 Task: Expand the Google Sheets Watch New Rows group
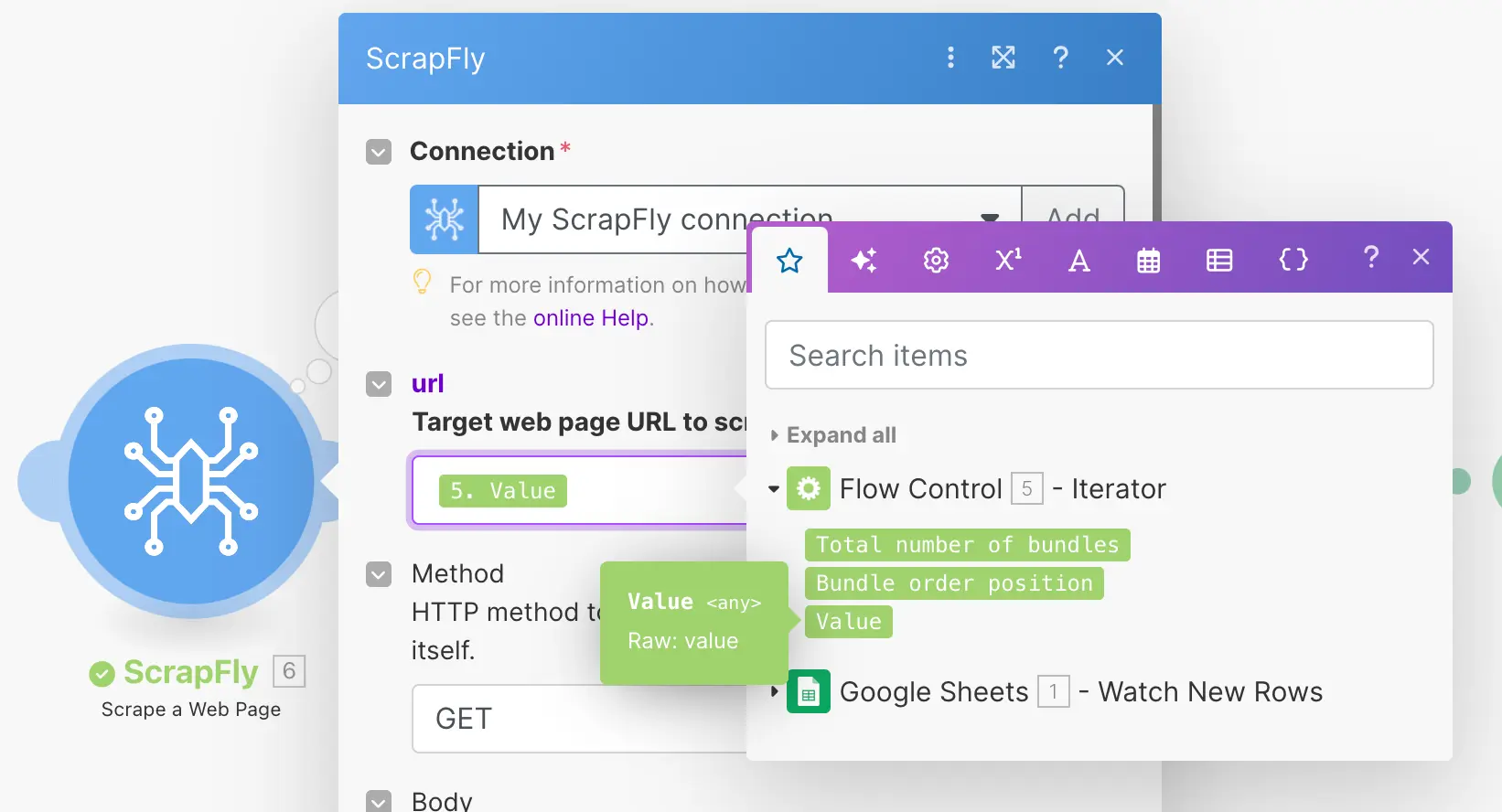775,691
